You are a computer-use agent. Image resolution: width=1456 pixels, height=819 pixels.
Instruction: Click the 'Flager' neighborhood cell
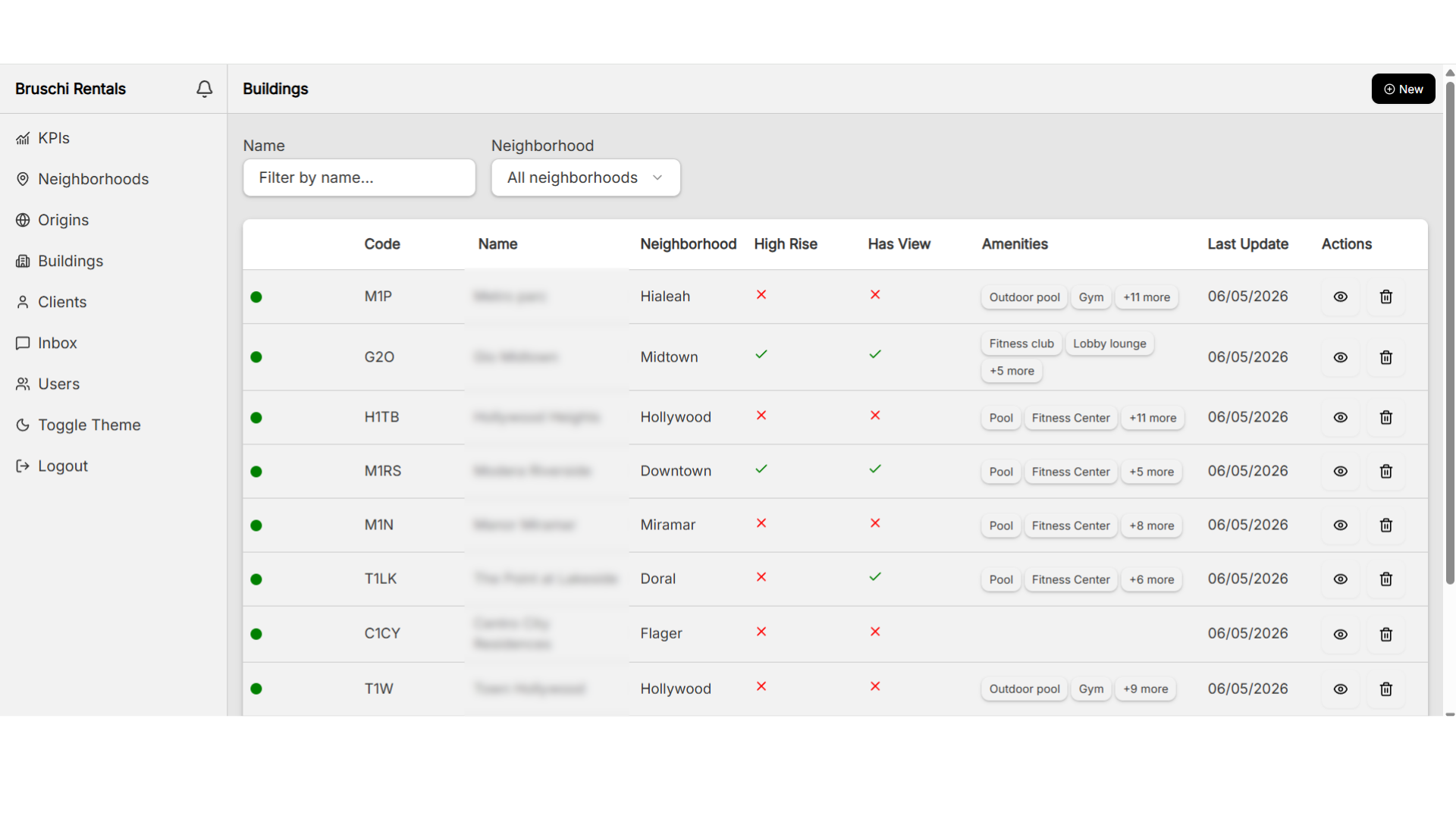pyautogui.click(x=661, y=633)
